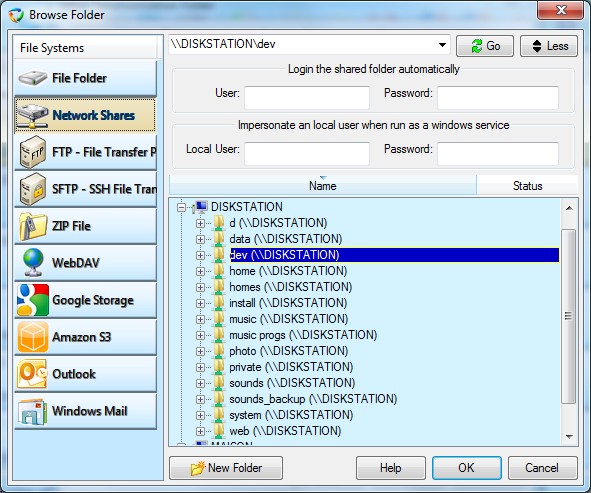Open Amazon S3 file system
Image resolution: width=591 pixels, height=493 pixels.
(86, 337)
